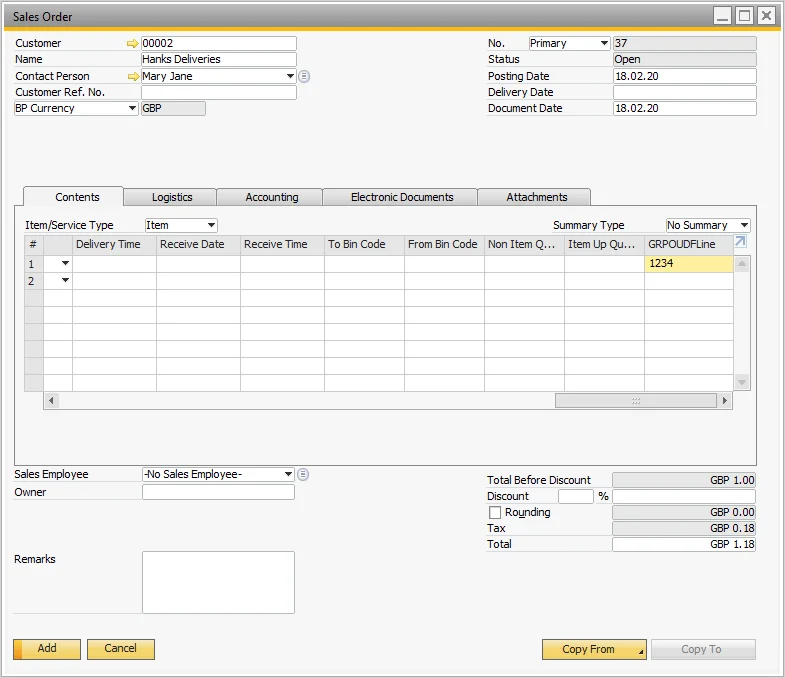Open Sales Employee details icon
The height and width of the screenshot is (678, 785).
click(x=303, y=474)
